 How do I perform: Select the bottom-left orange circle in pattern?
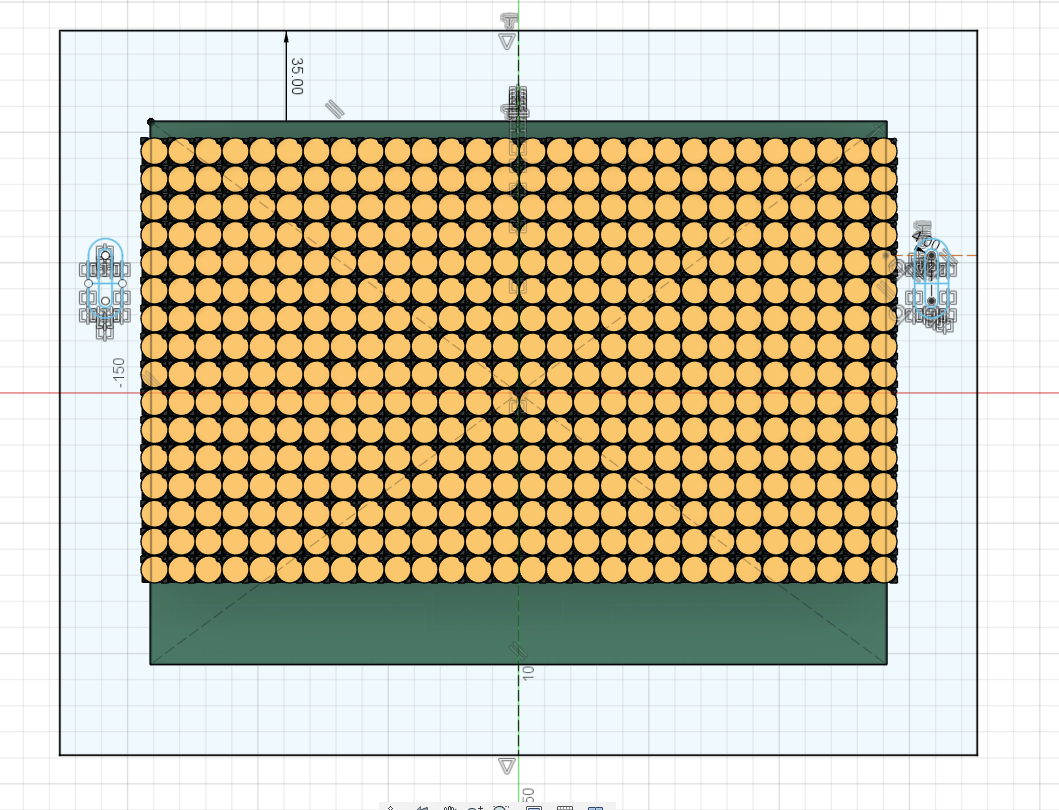154,569
